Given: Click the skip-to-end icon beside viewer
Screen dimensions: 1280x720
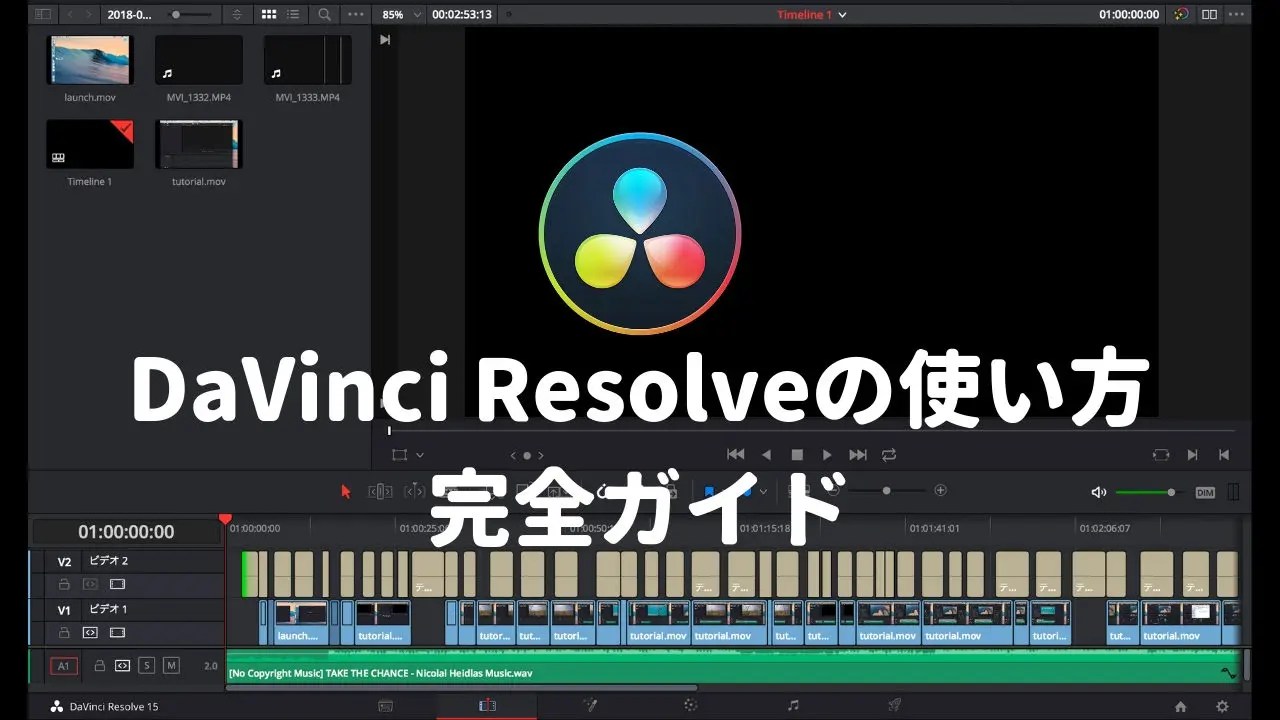Looking at the screenshot, I should pyautogui.click(x=385, y=40).
